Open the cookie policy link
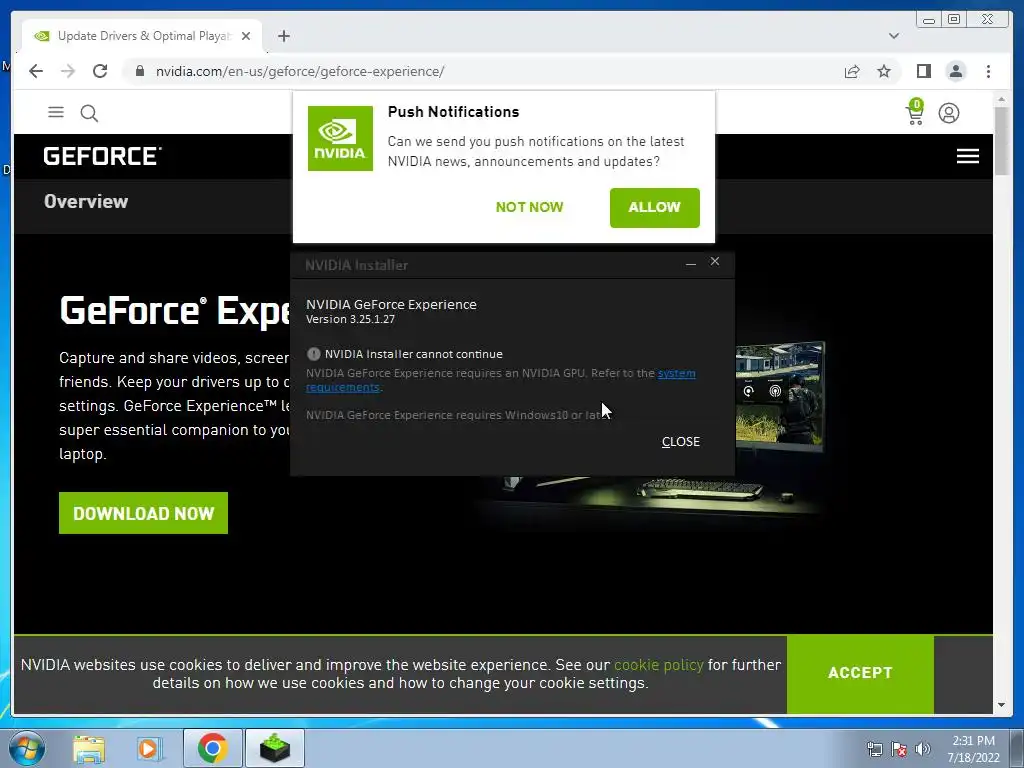Image resolution: width=1024 pixels, height=768 pixels. pos(659,665)
